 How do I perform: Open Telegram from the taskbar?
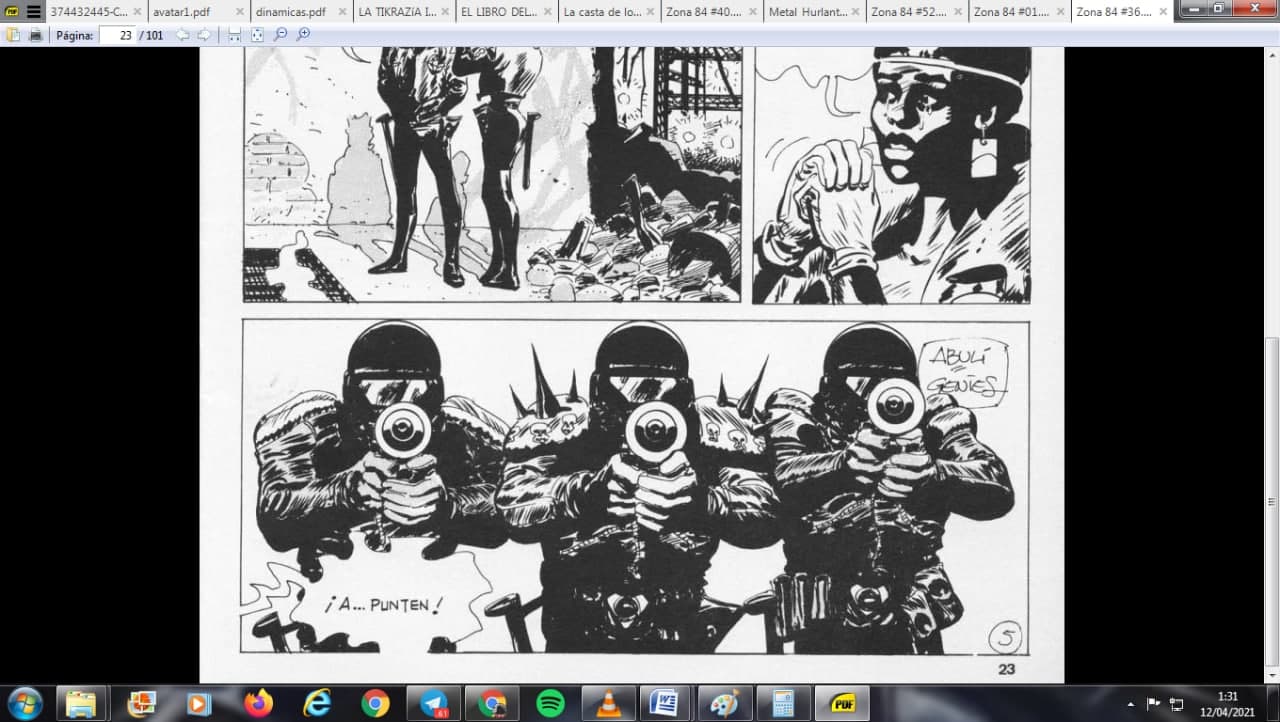(434, 703)
